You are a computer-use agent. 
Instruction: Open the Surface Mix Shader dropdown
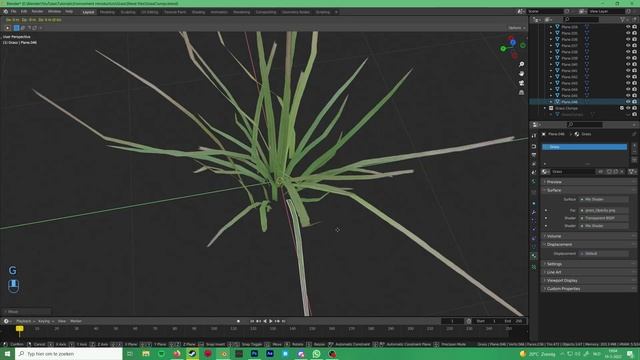604,199
